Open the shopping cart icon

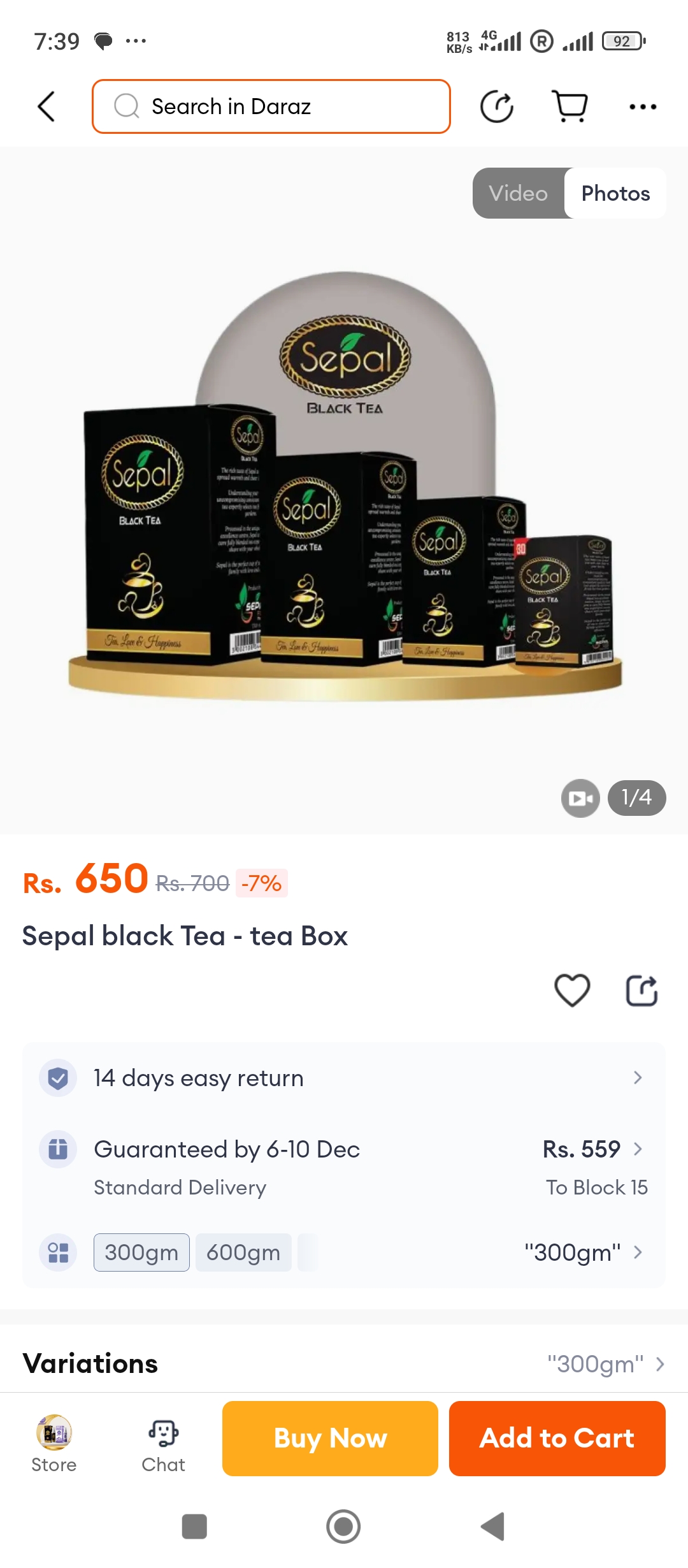tap(570, 106)
